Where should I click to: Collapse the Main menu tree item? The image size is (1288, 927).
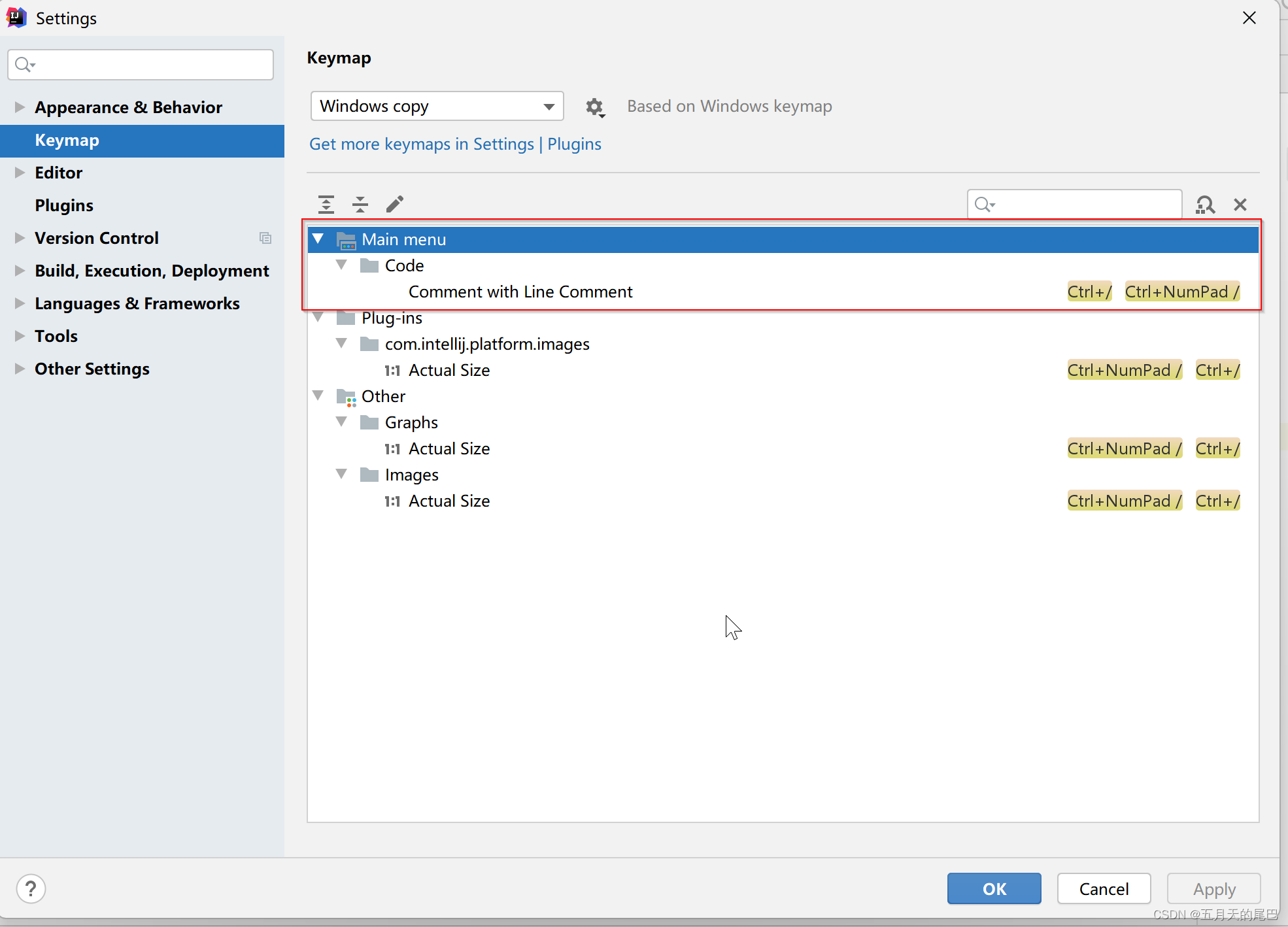pyautogui.click(x=319, y=239)
